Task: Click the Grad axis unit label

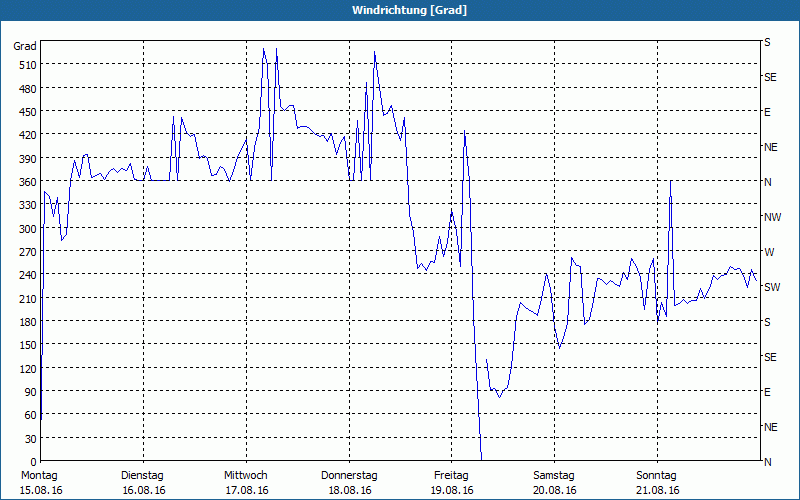Action: click(24, 46)
